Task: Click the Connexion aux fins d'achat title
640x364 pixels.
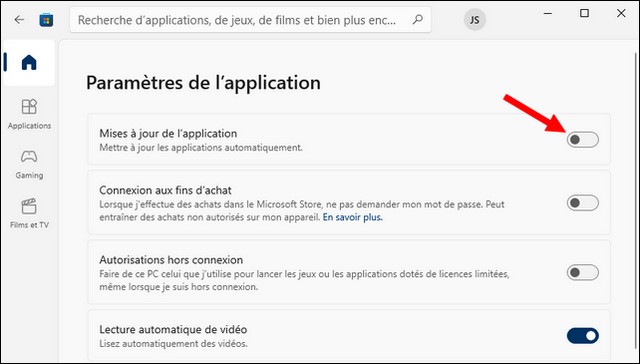Action: [165, 190]
